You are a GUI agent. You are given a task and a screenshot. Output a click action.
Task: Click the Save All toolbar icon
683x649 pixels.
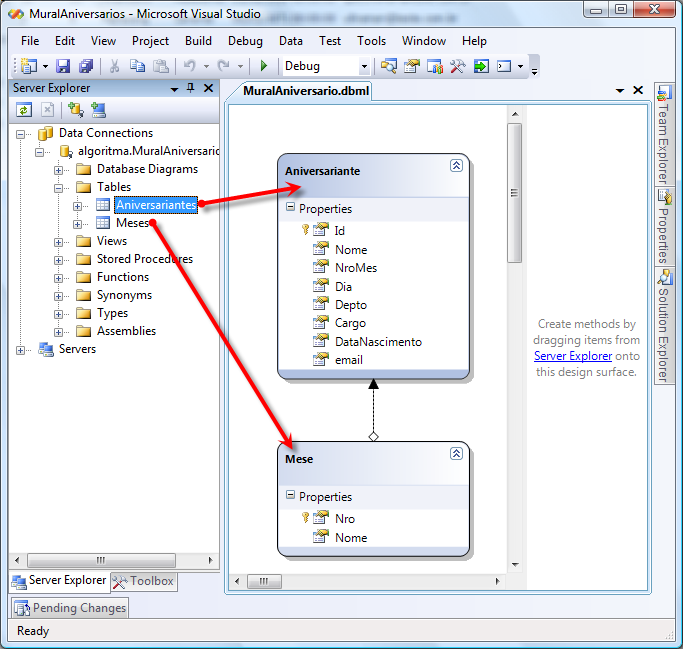point(85,66)
